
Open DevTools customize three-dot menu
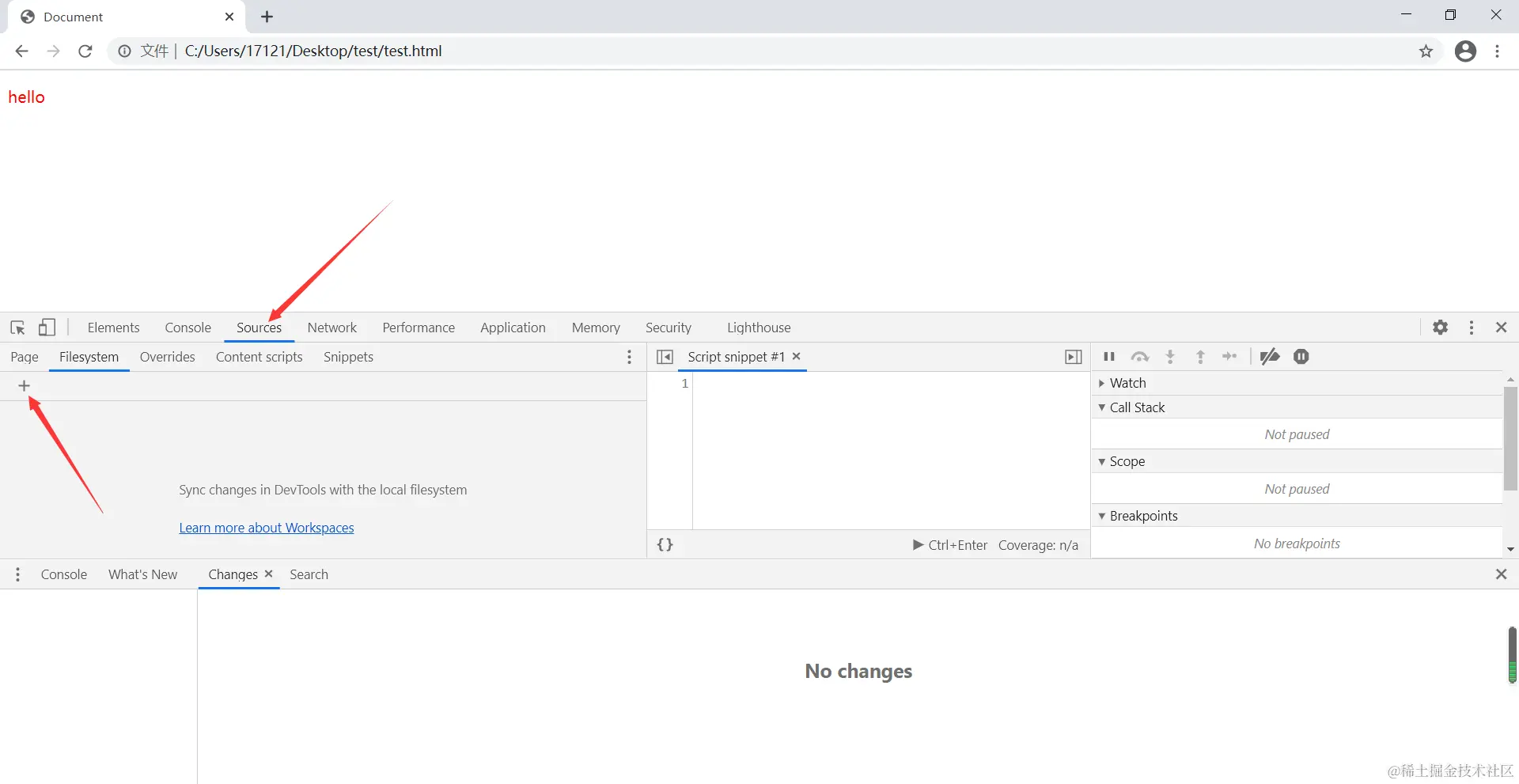tap(1472, 328)
